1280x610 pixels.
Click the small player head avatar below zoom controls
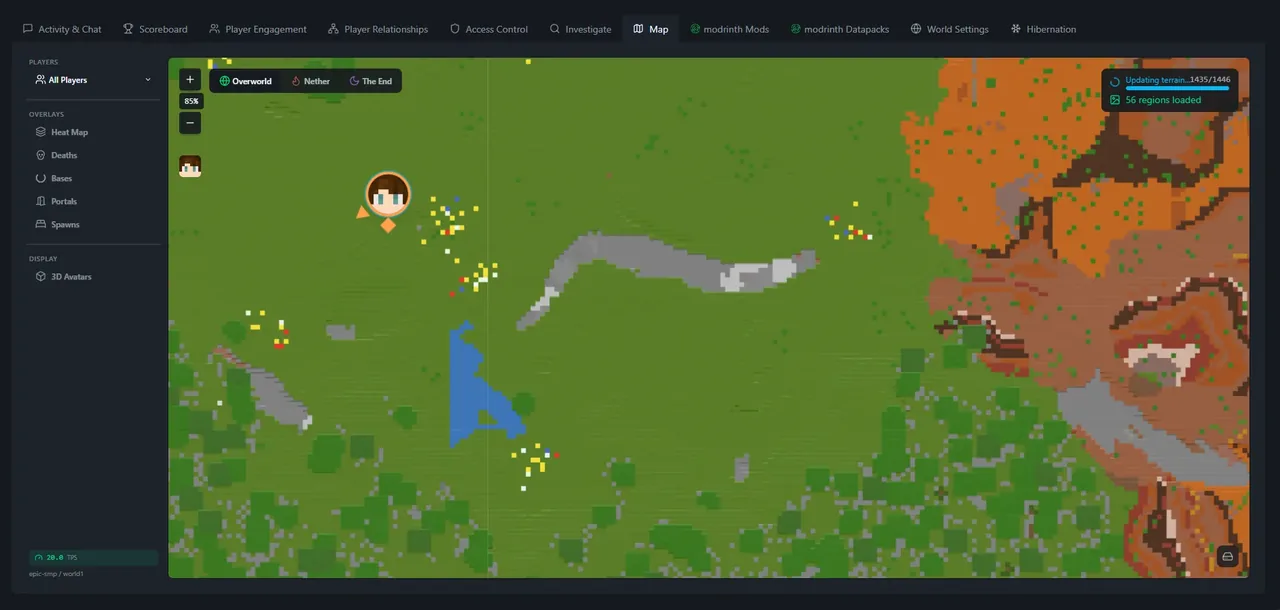pyautogui.click(x=190, y=165)
